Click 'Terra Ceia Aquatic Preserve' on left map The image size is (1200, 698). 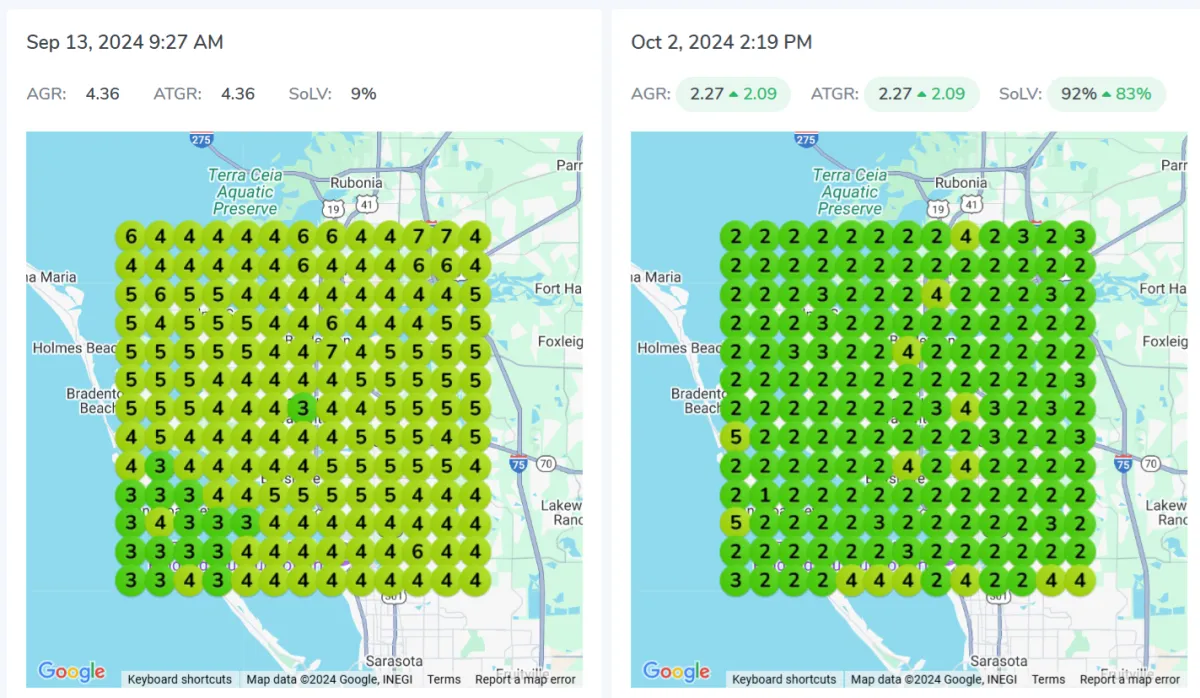tap(245, 192)
